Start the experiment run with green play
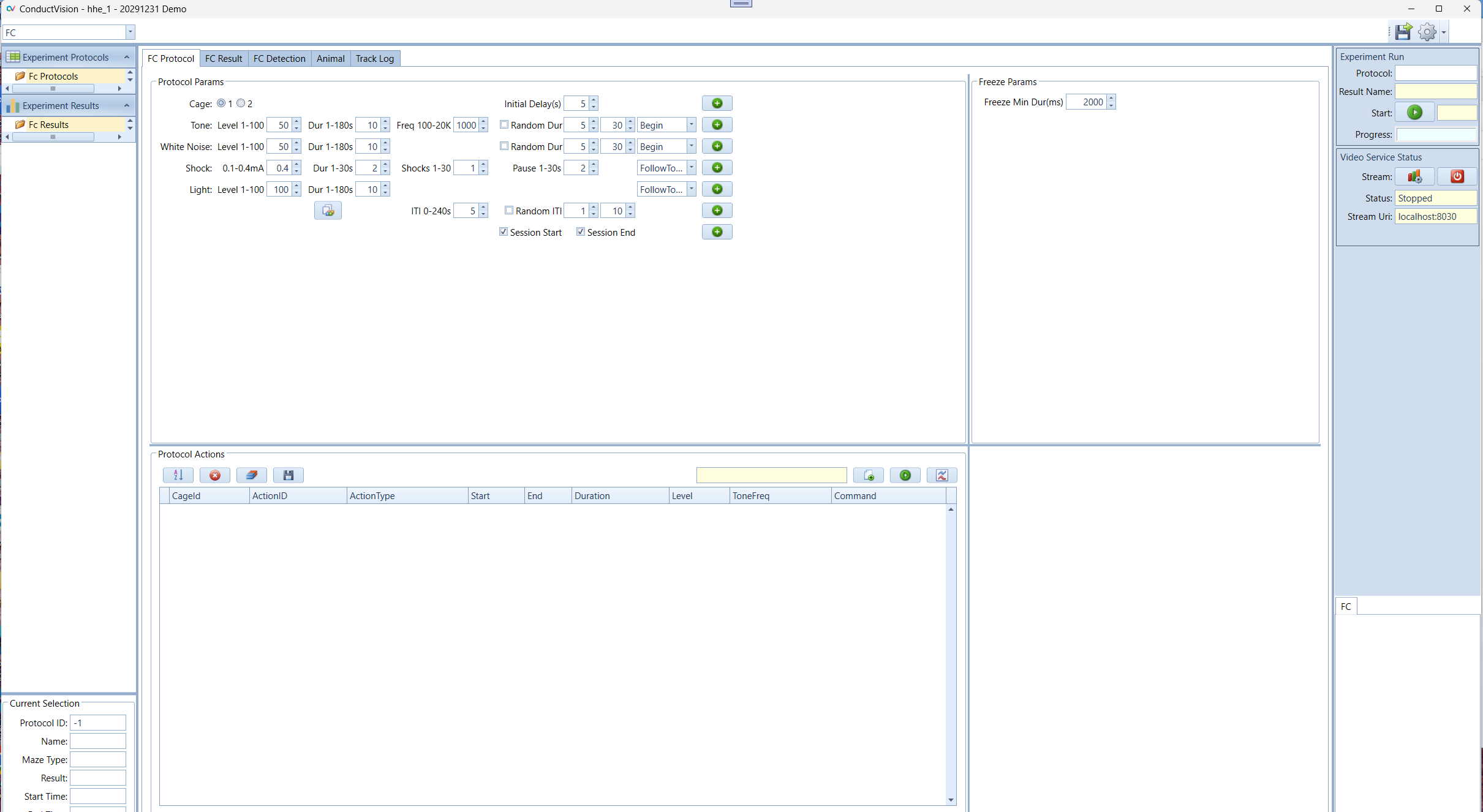 (1414, 113)
